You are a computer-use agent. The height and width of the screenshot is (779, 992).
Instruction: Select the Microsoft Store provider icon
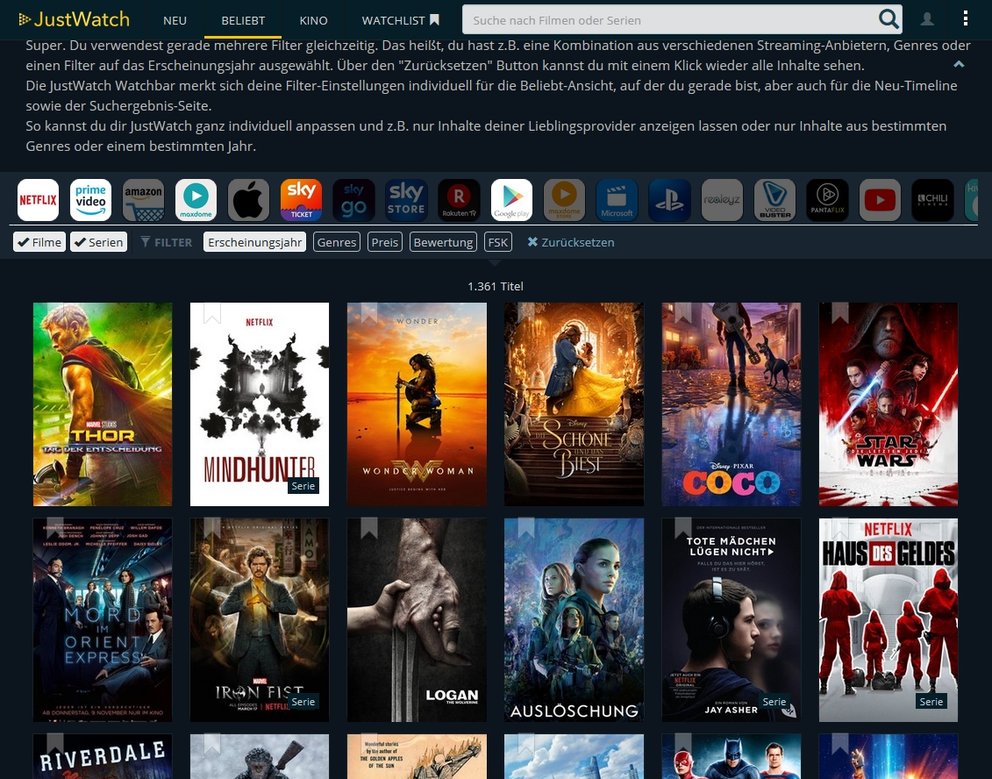click(617, 200)
